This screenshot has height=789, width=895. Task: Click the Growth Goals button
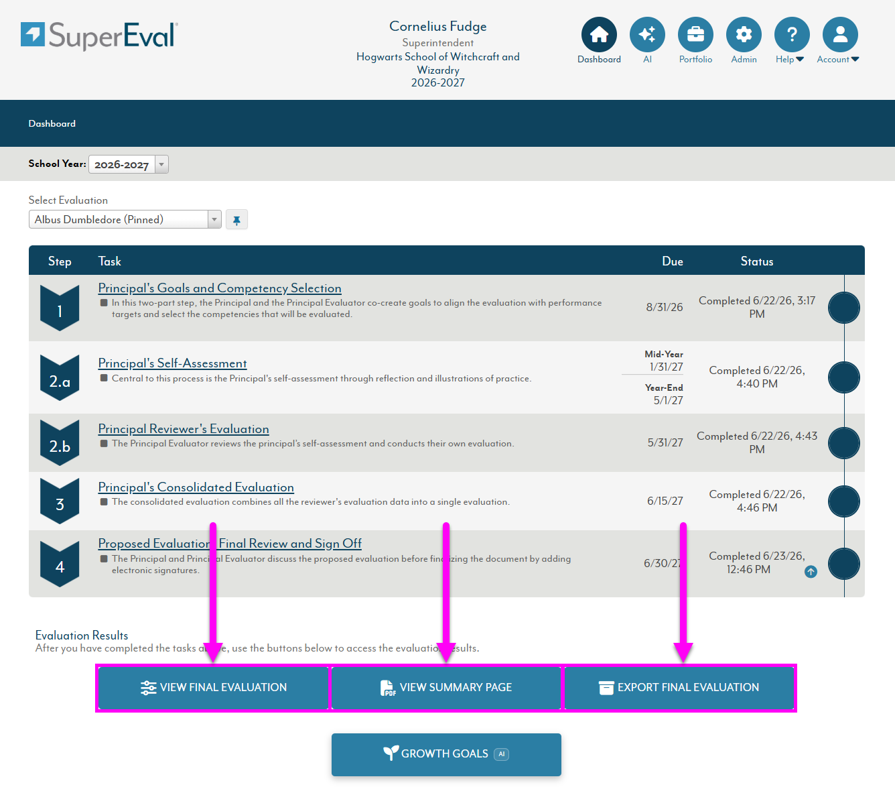click(x=446, y=754)
